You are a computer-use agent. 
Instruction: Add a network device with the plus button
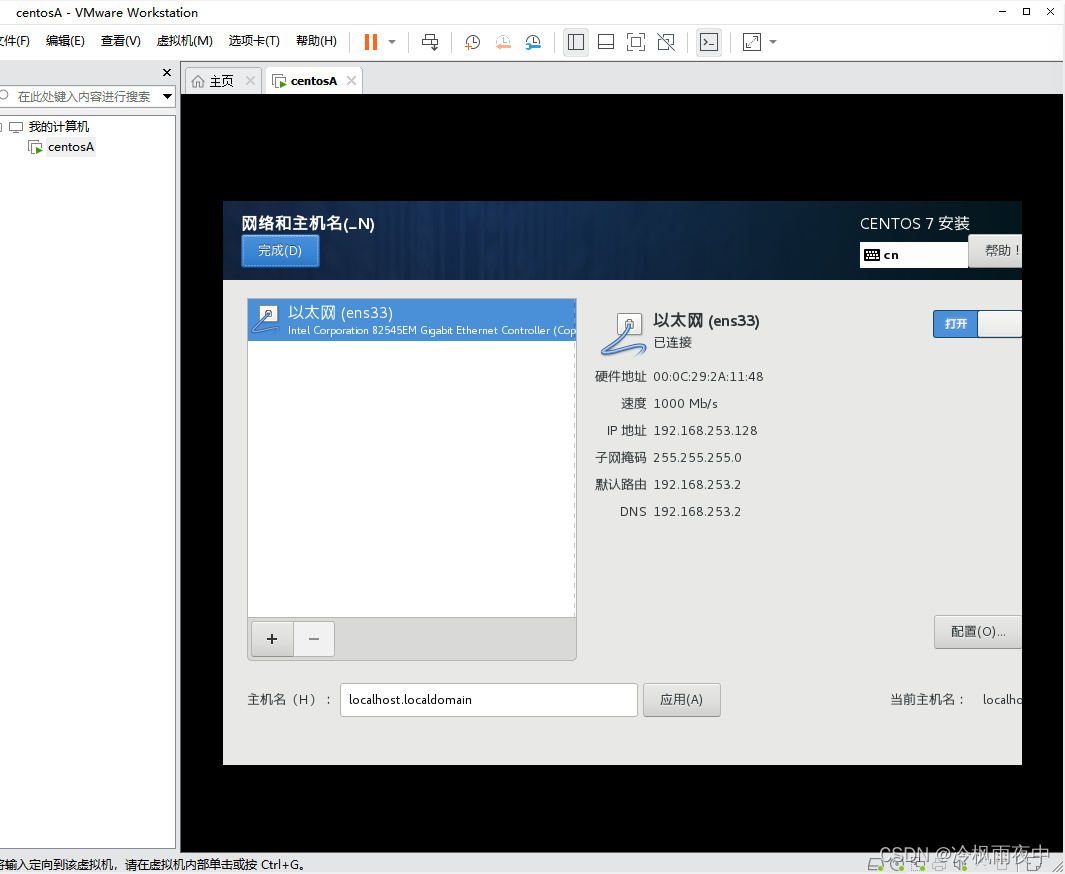coord(272,639)
